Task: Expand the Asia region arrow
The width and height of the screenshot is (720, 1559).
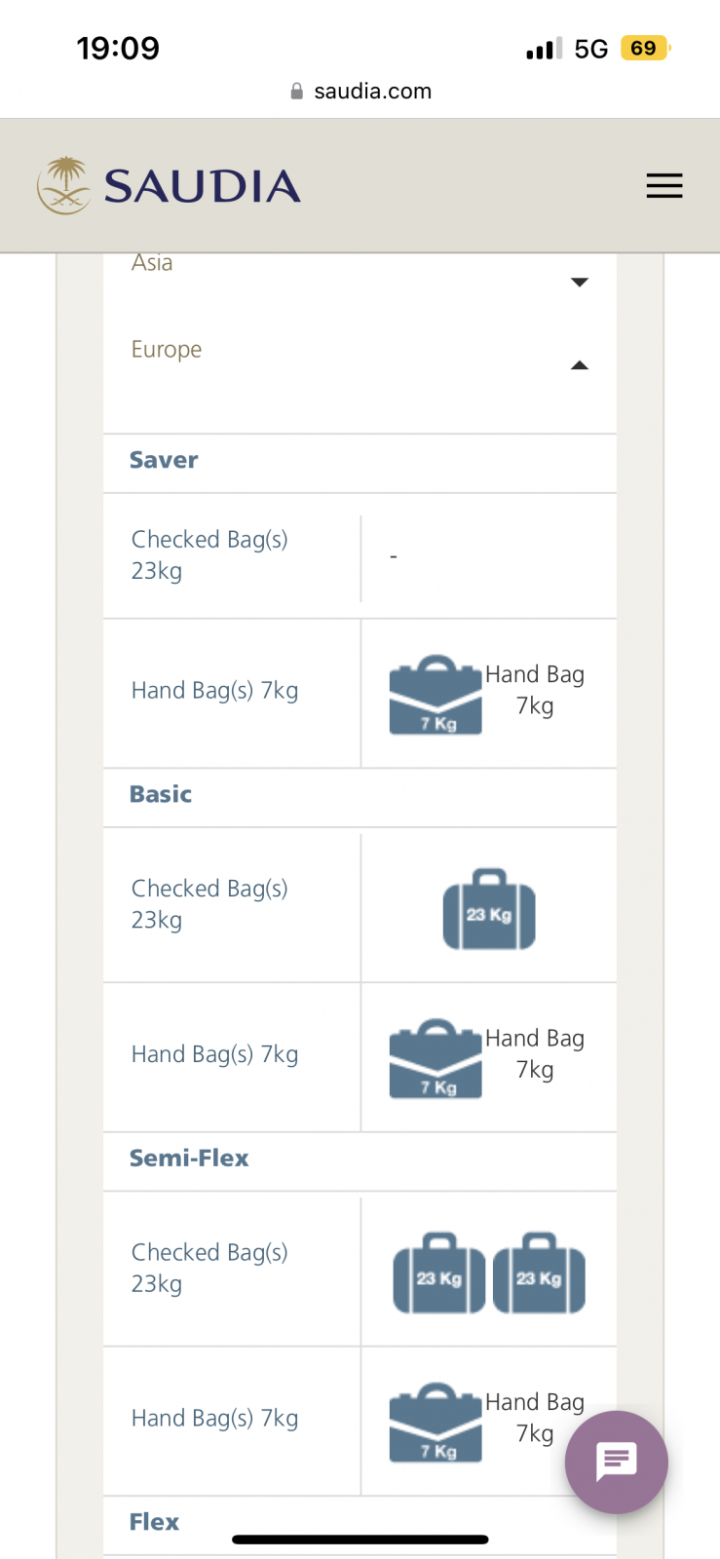Action: pos(579,282)
